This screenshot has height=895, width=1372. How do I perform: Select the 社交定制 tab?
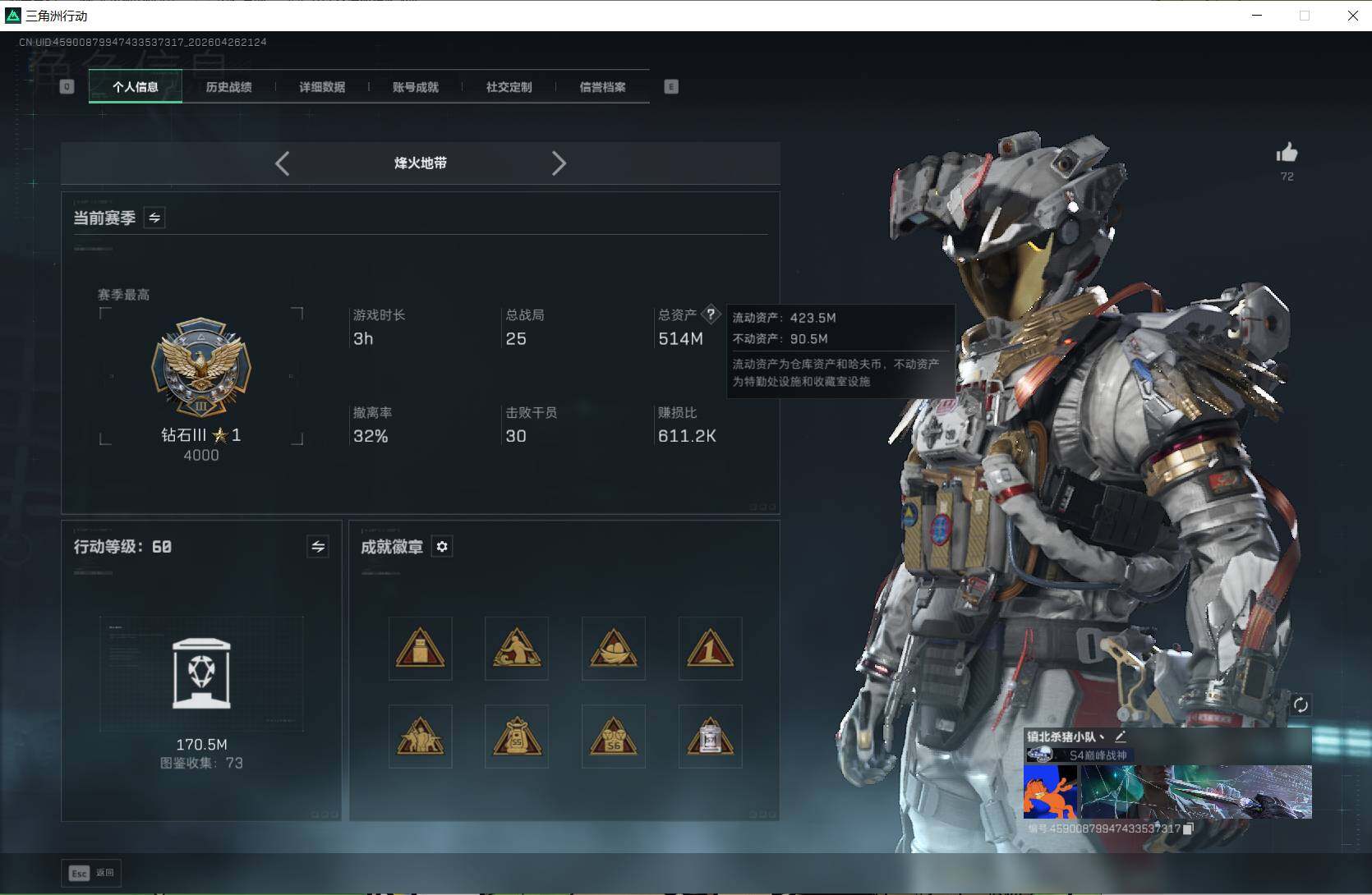click(x=509, y=87)
